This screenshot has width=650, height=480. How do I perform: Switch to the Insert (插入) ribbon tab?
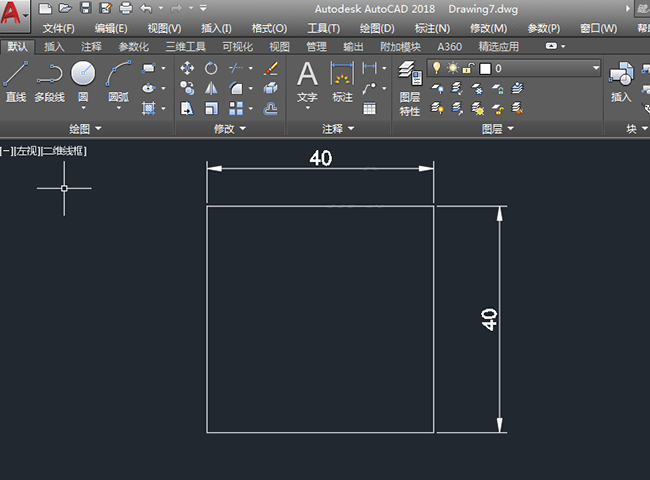[54, 47]
